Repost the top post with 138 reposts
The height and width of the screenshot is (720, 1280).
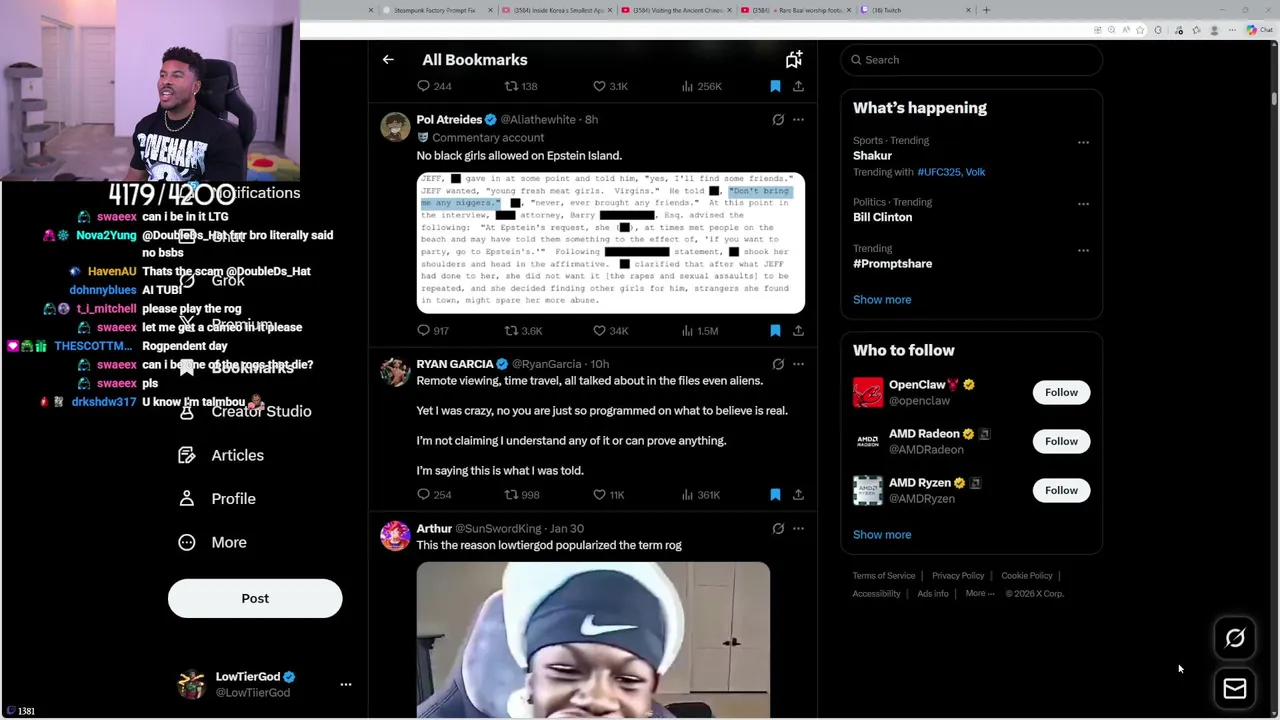tap(521, 87)
